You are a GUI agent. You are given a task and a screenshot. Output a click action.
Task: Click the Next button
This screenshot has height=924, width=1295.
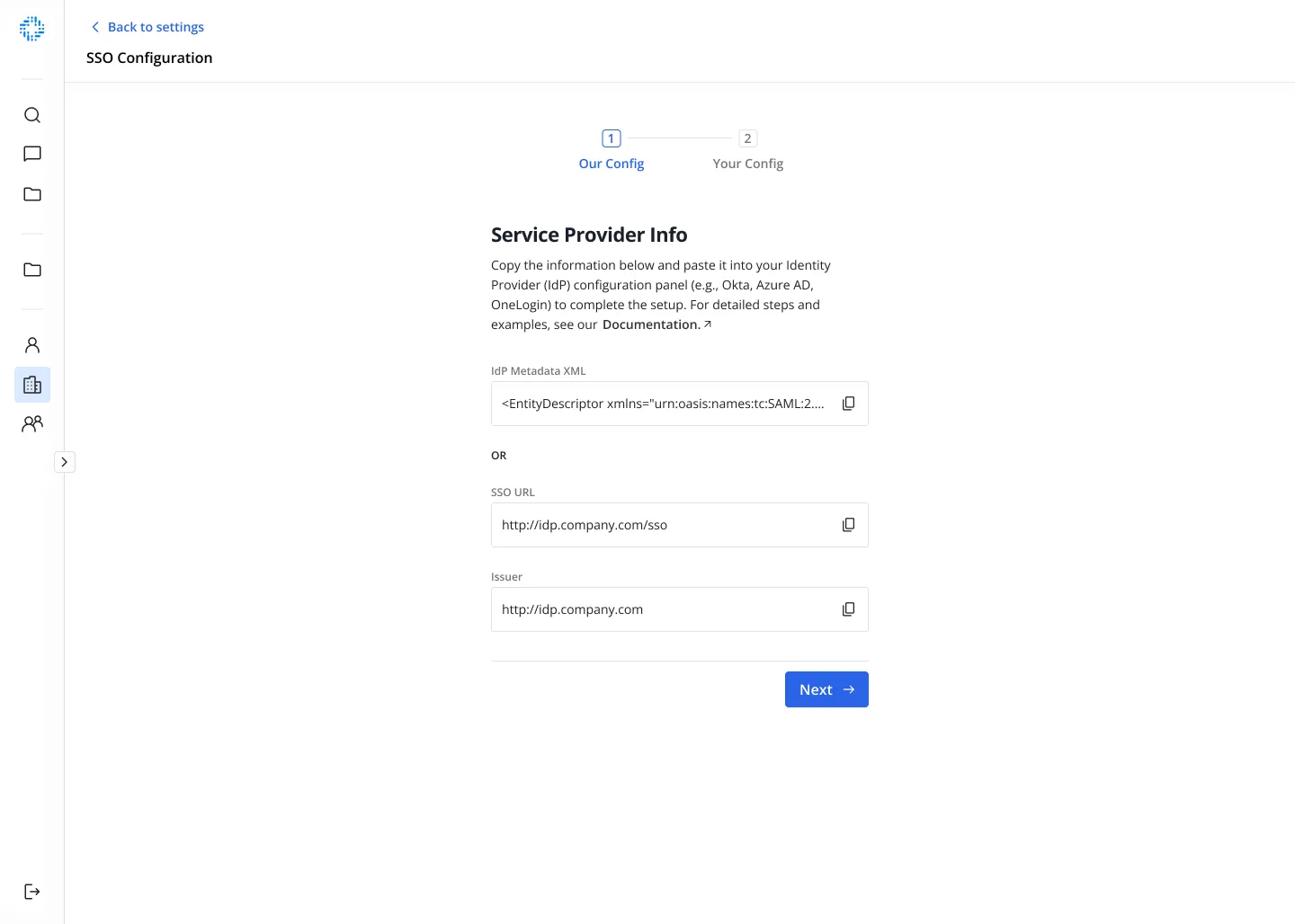(826, 689)
